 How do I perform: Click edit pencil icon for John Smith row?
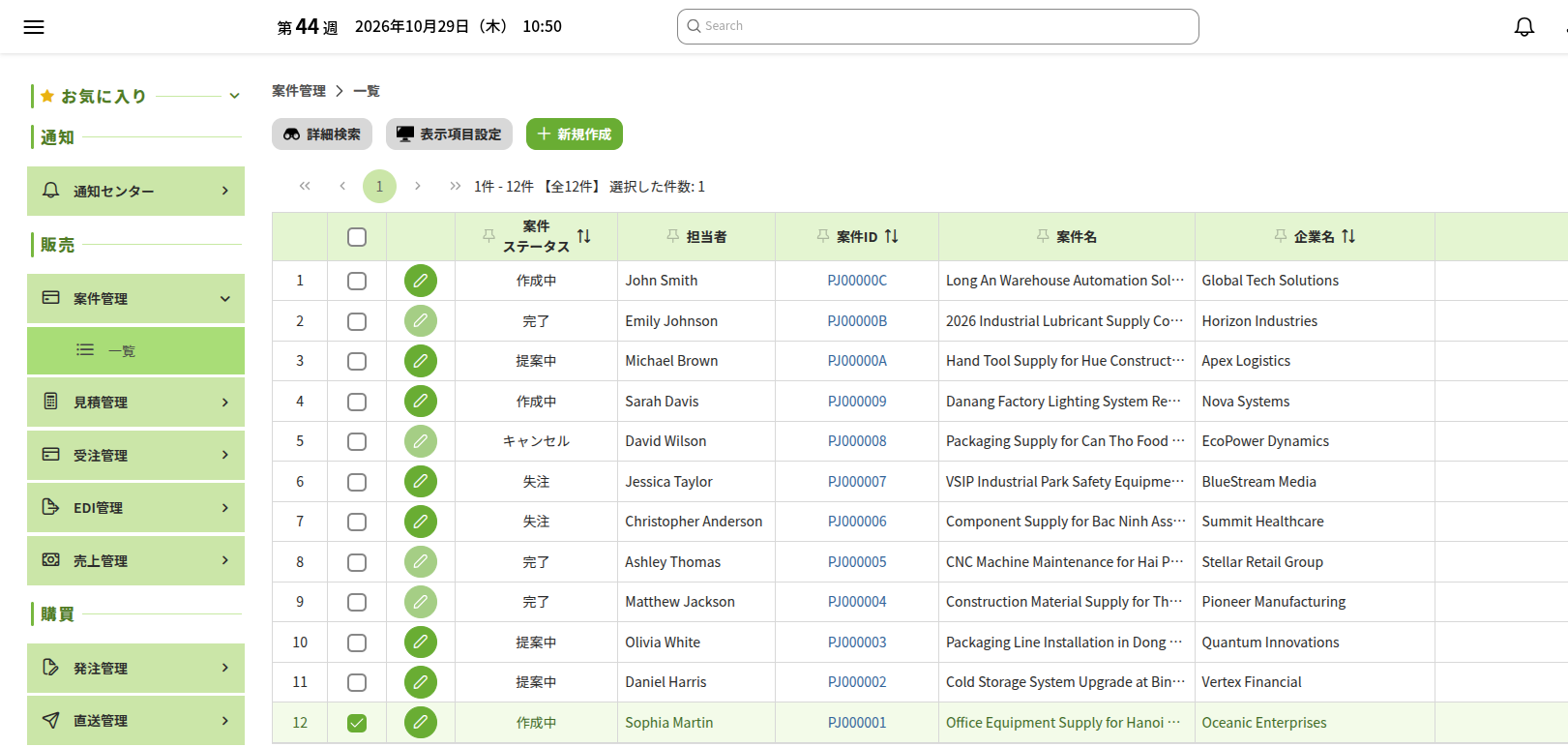pyautogui.click(x=421, y=281)
